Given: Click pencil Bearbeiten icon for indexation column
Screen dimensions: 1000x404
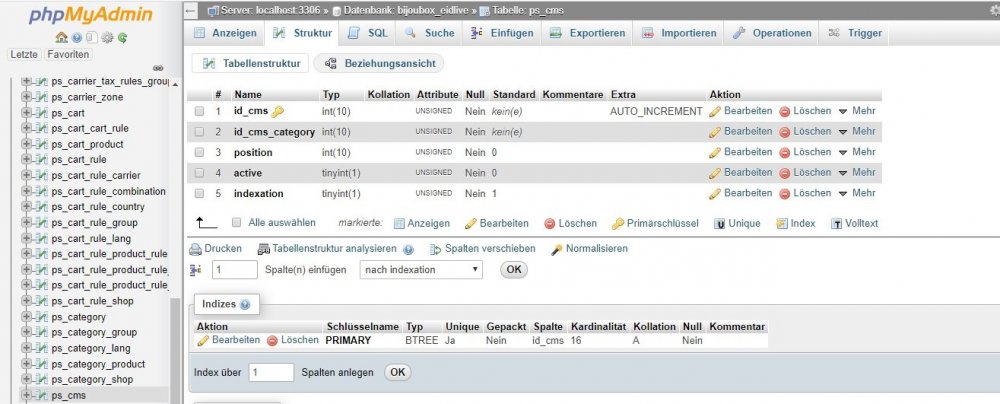Looking at the screenshot, I should point(715,193).
